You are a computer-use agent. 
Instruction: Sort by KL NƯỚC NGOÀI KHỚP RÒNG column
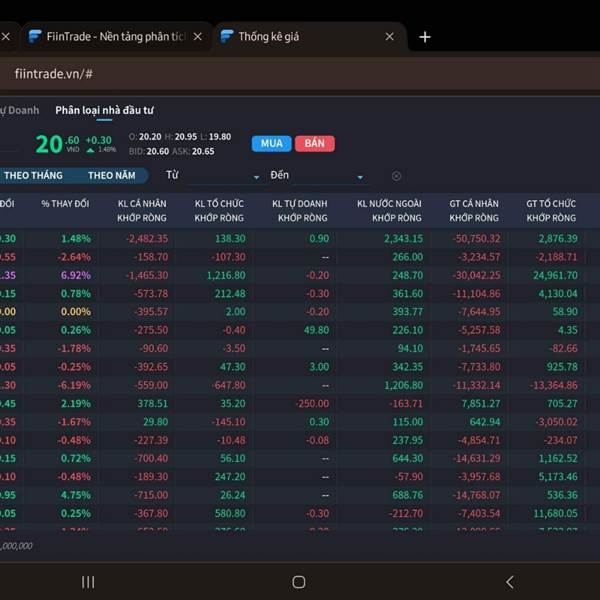pyautogui.click(x=389, y=210)
